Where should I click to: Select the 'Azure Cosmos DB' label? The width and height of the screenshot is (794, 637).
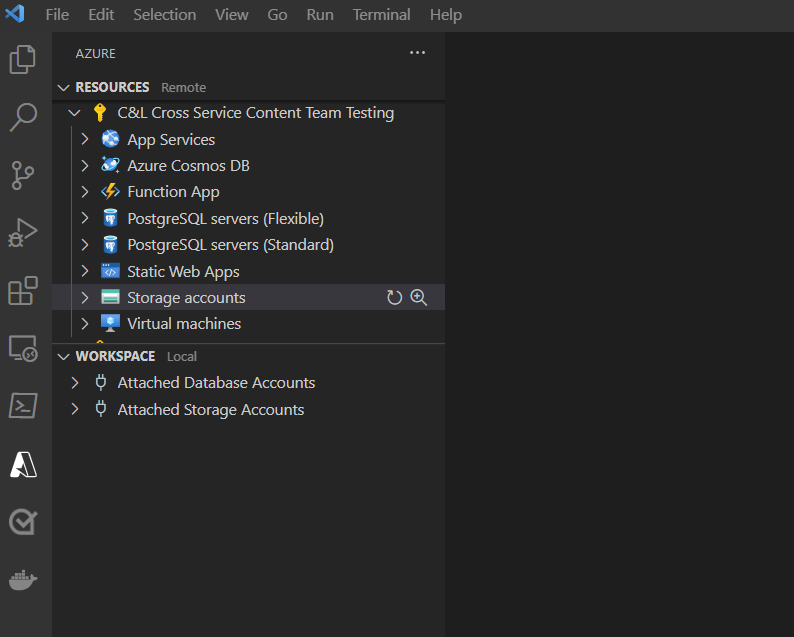coord(188,166)
